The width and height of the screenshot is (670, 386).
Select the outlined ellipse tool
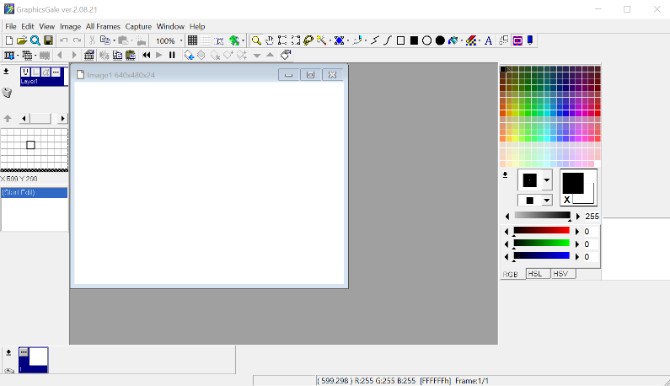click(426, 41)
